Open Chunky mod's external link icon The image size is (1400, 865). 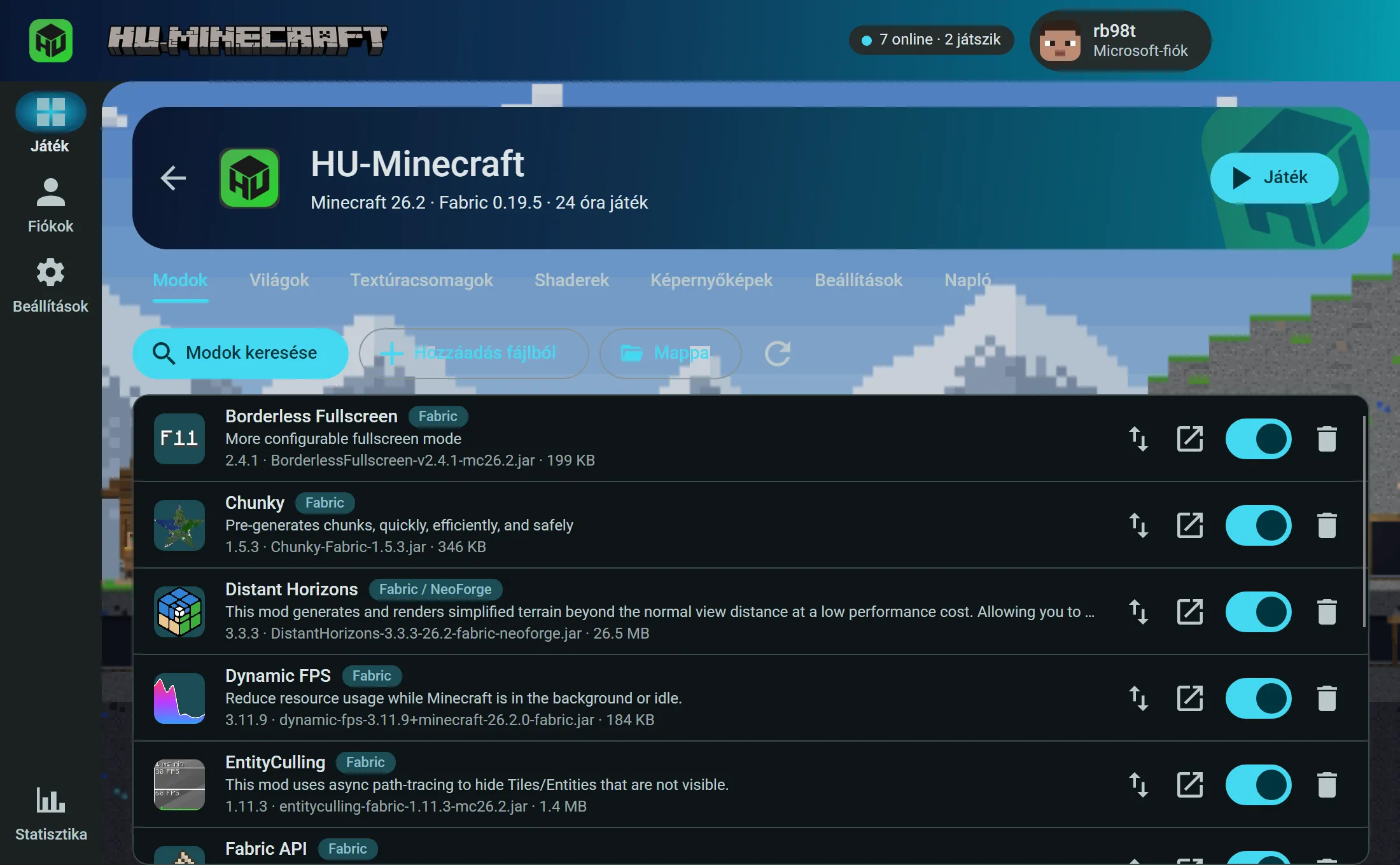[x=1190, y=525]
